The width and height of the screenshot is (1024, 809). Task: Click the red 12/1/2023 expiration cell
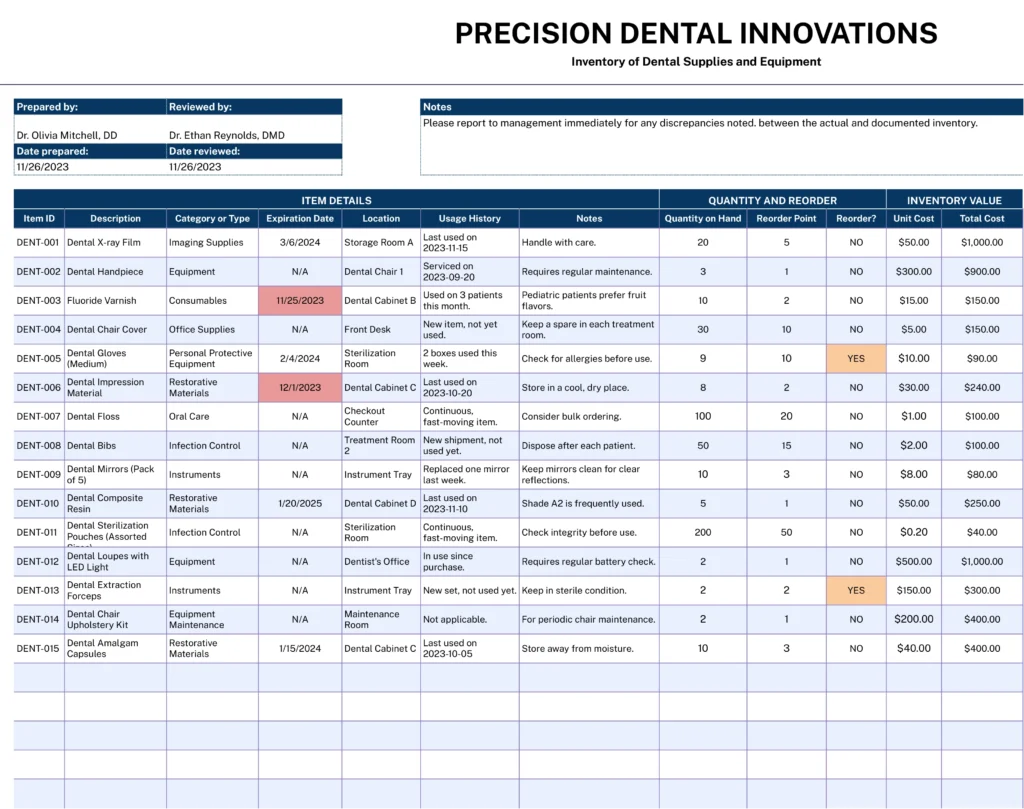[x=300, y=387]
